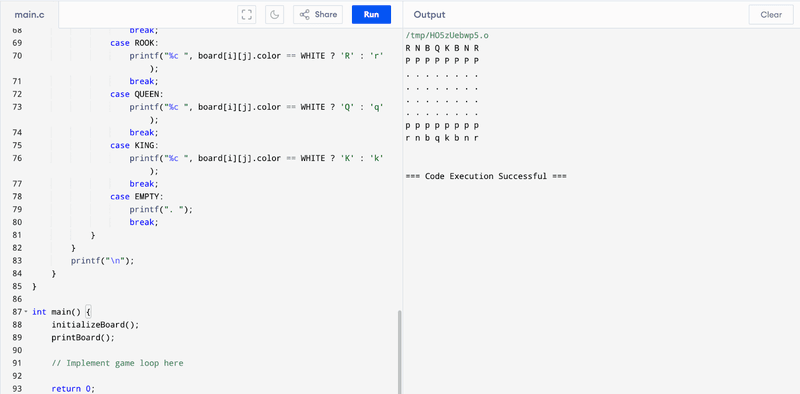800x394 pixels.
Task: Click the printf with 'K' : 'k' on line 76
Action: point(256,158)
